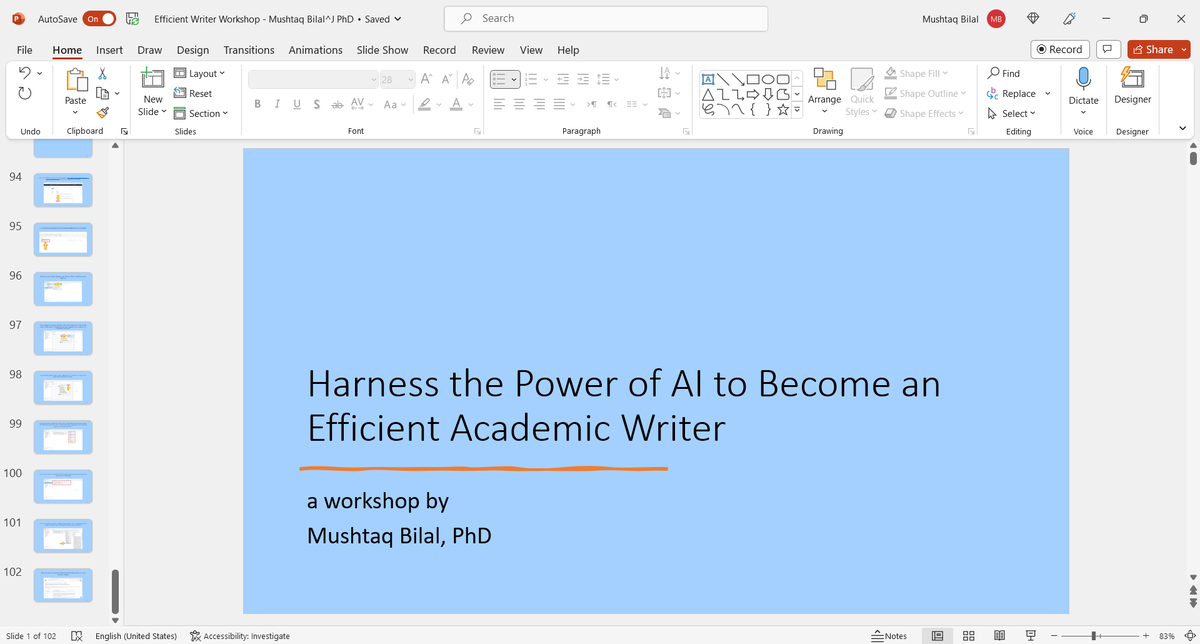The image size is (1200, 644).
Task: Toggle AutoSave switch off
Action: coord(99,18)
